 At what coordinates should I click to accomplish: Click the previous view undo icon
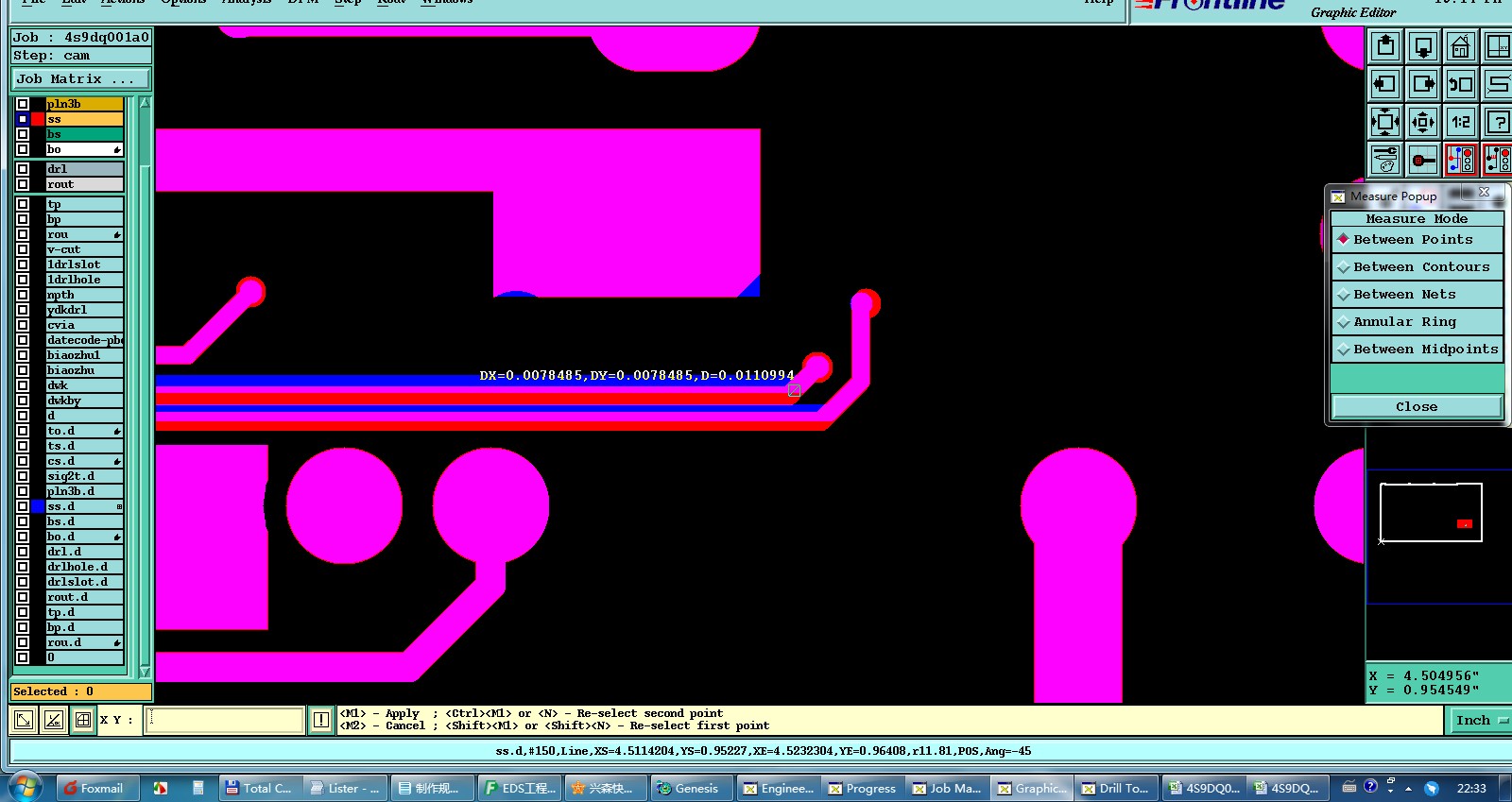click(x=1461, y=83)
